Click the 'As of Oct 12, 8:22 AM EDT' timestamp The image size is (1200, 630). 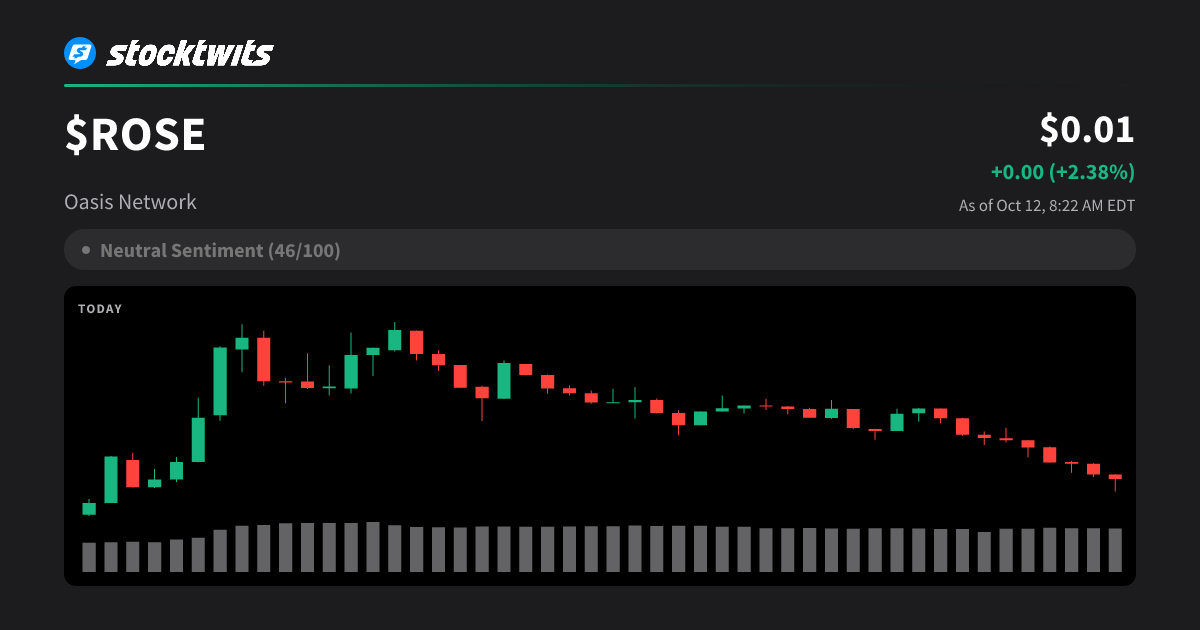1047,206
